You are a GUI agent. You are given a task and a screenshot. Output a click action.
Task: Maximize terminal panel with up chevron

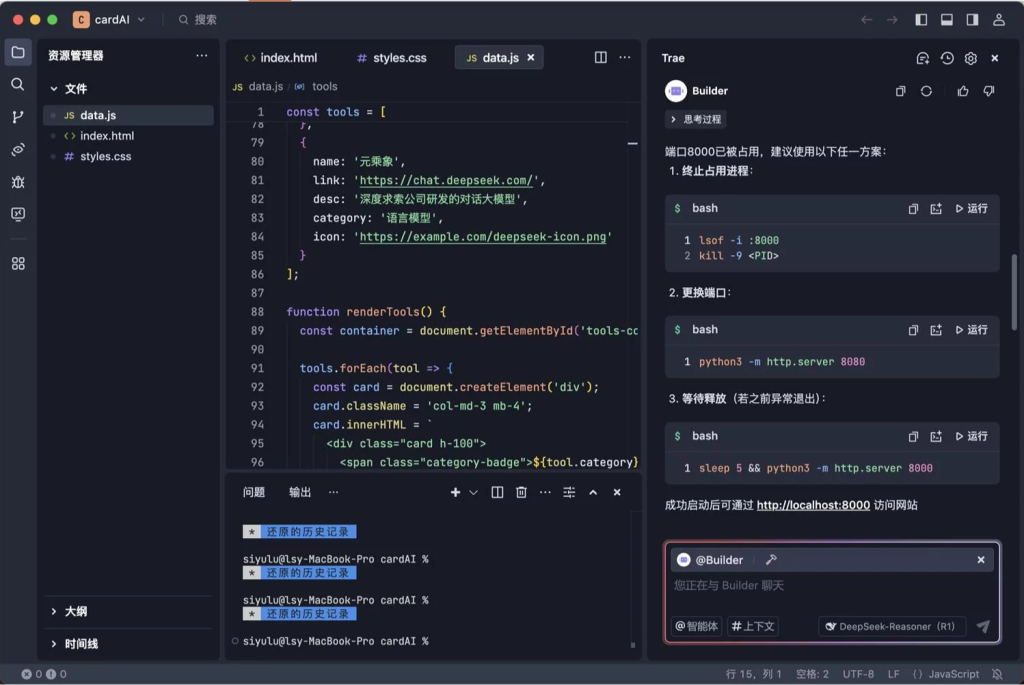tap(593, 492)
